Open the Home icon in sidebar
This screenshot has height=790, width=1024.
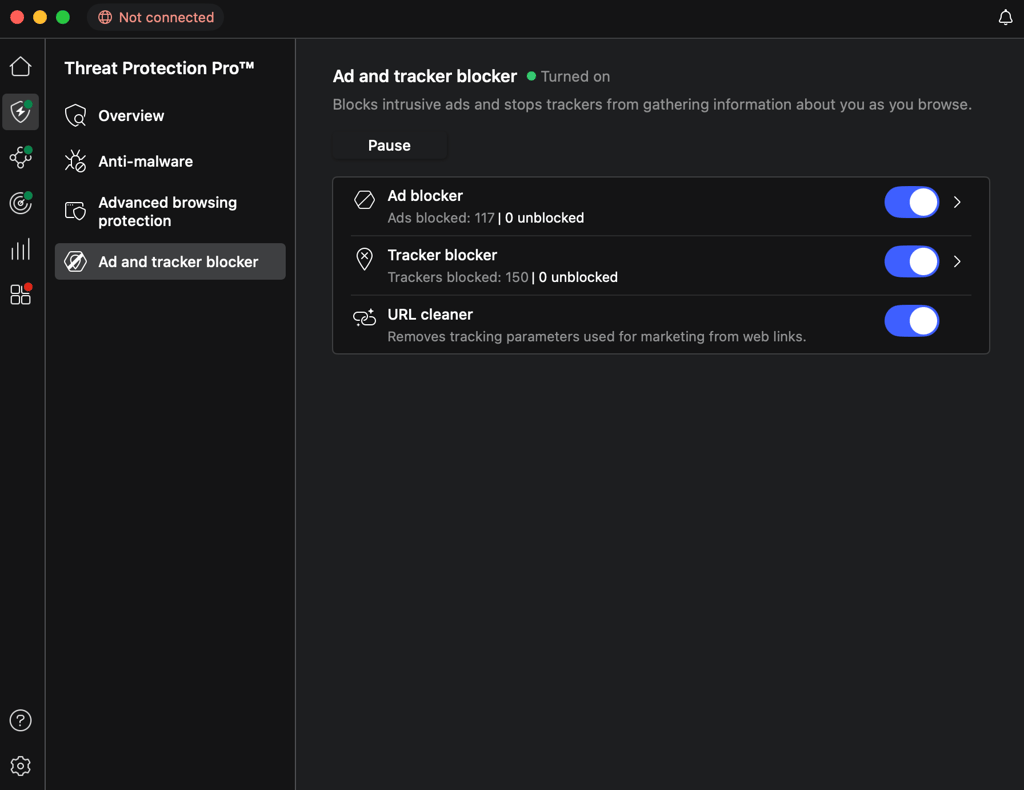(20, 66)
